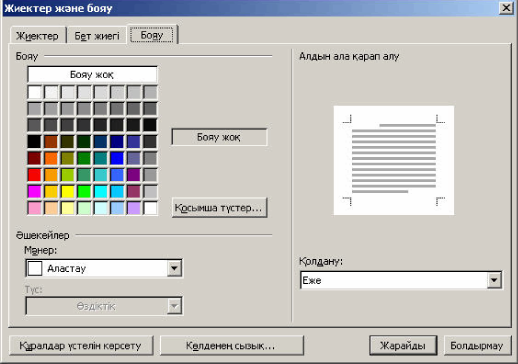Click the disabled Түс color dropdown
The width and height of the screenshot is (518, 364).
point(104,306)
